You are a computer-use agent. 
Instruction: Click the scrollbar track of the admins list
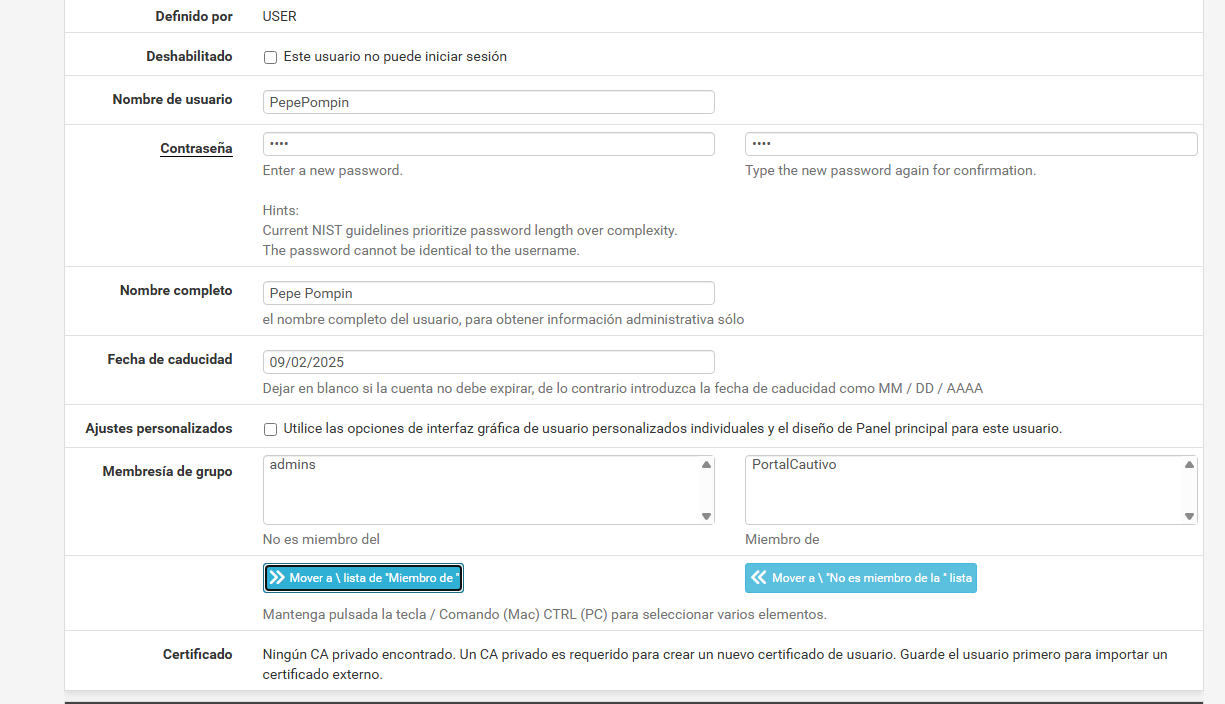707,490
